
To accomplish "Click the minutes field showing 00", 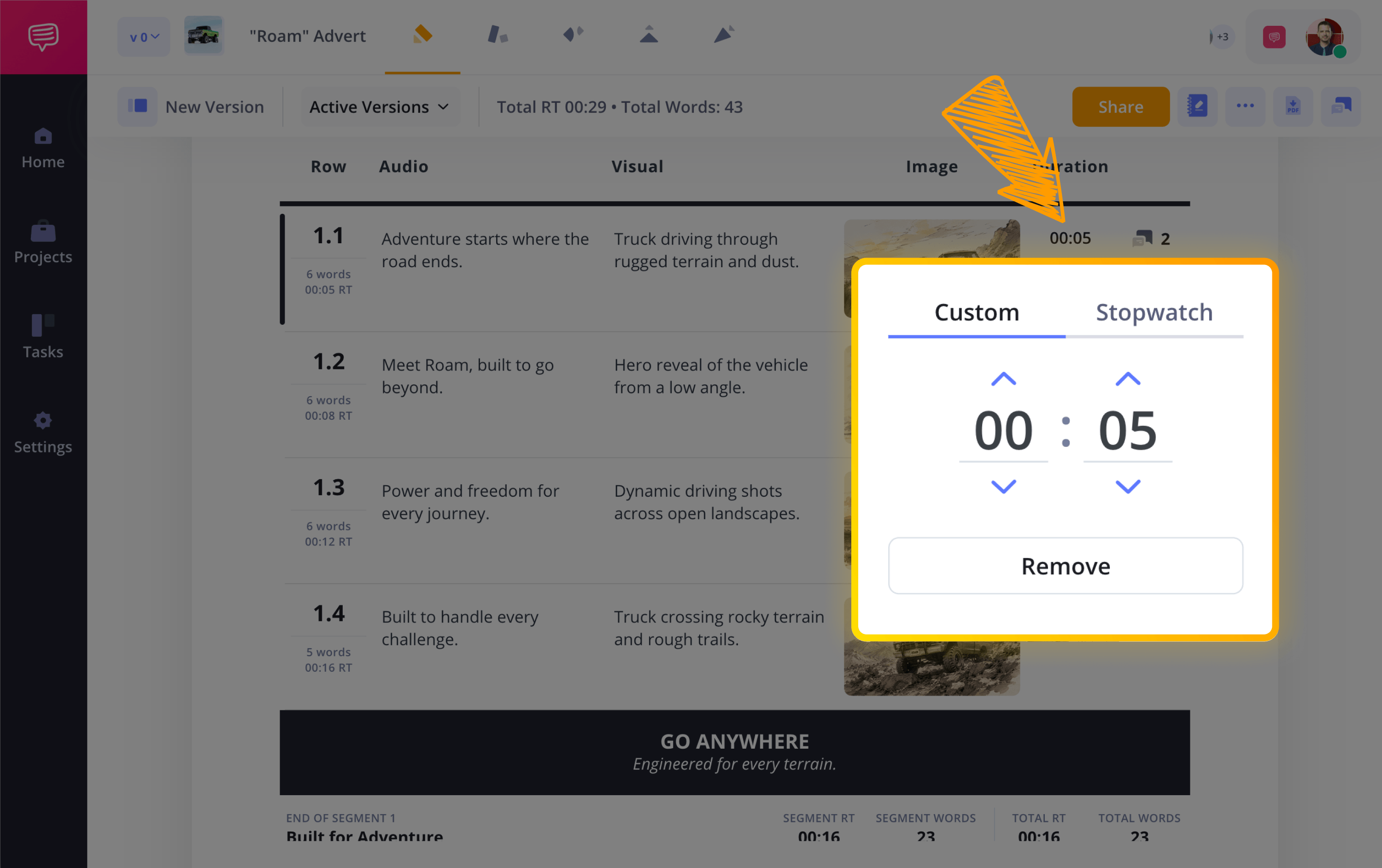I will point(1004,431).
